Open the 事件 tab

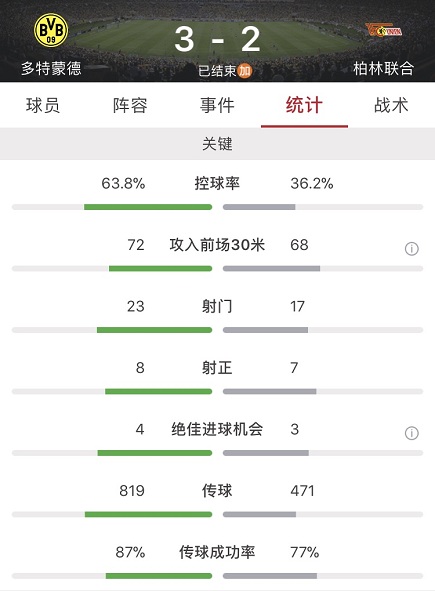tap(217, 105)
